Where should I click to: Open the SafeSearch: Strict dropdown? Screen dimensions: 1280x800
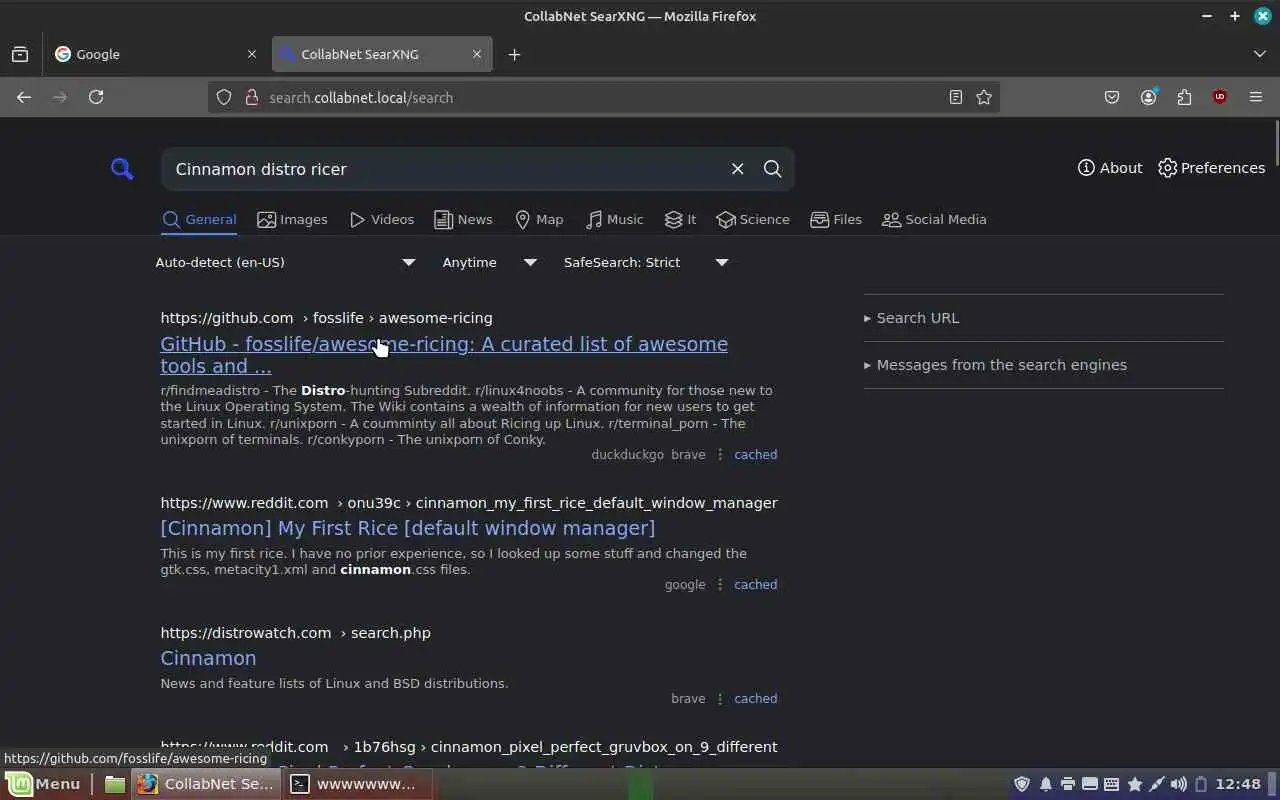646,262
